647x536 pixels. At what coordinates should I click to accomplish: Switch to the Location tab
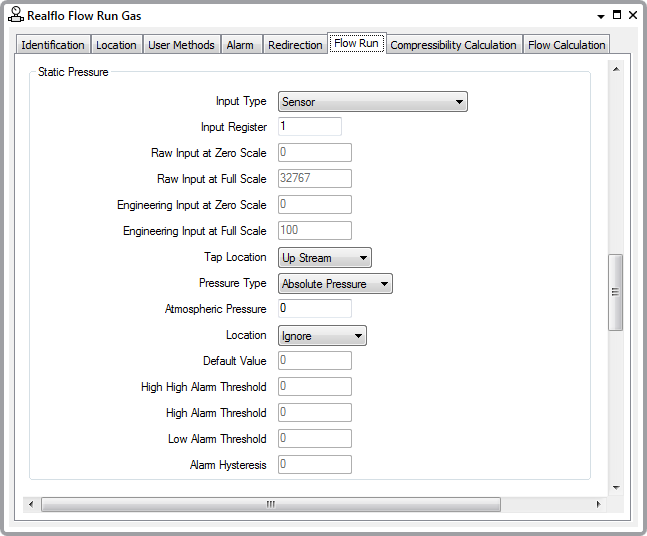(116, 45)
